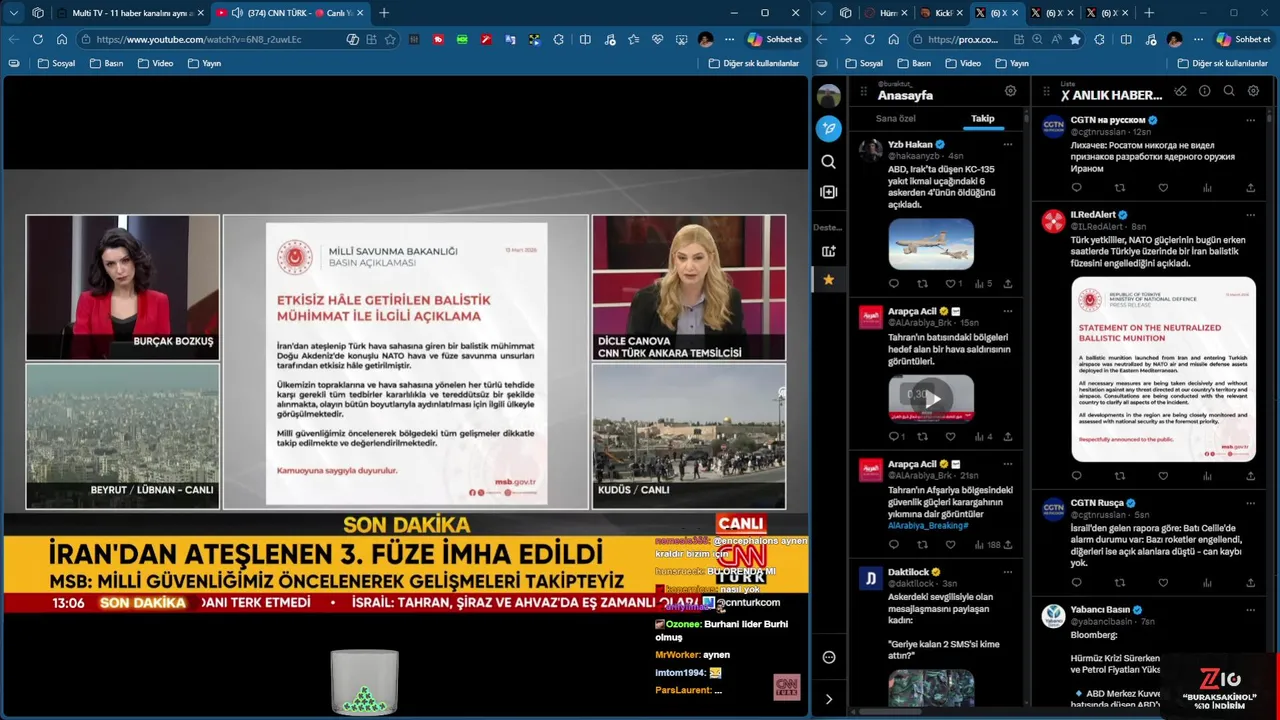Open Yabancı Basın profile name

[x=1100, y=609]
